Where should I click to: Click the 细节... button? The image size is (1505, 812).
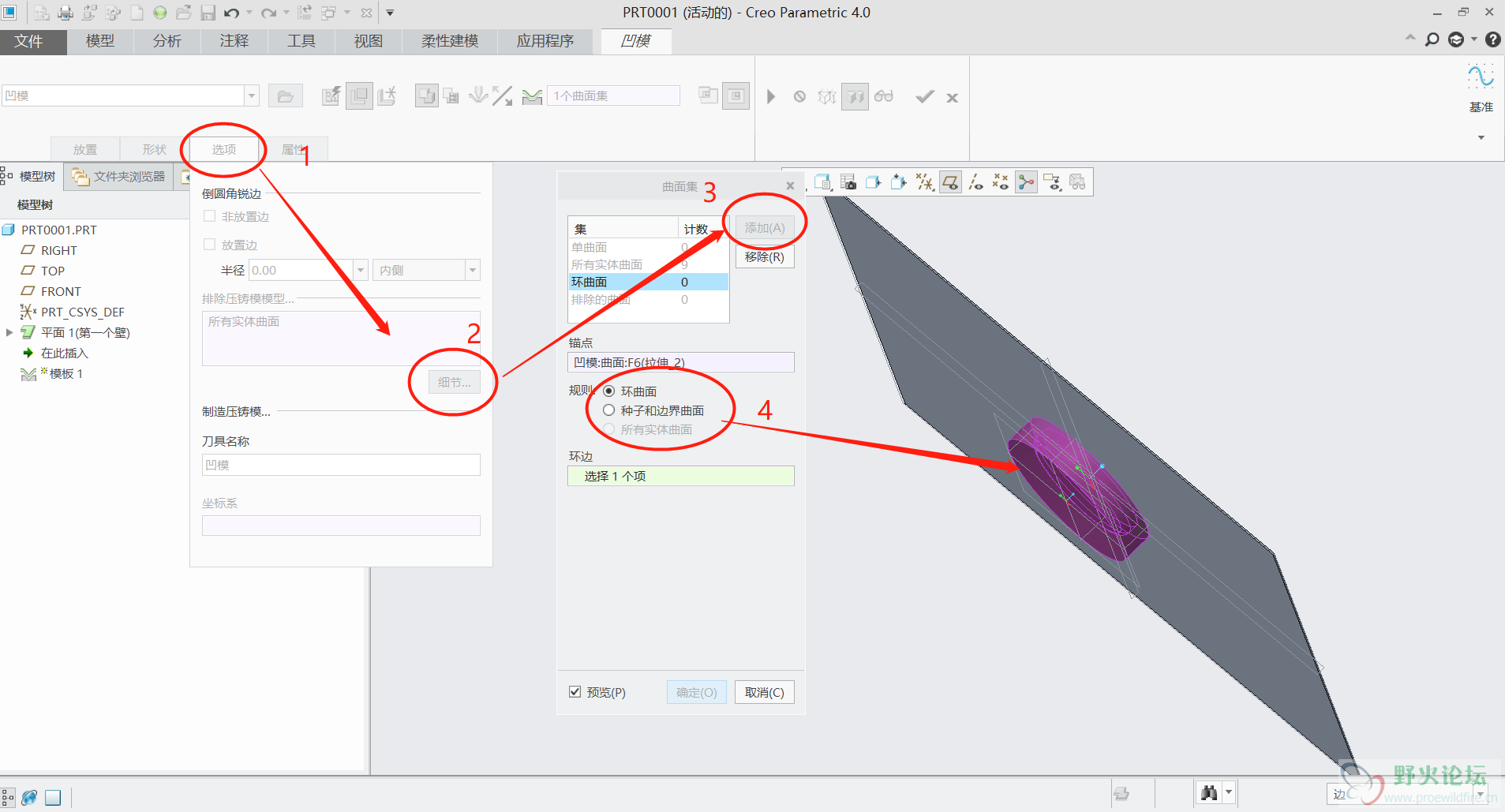(x=455, y=382)
